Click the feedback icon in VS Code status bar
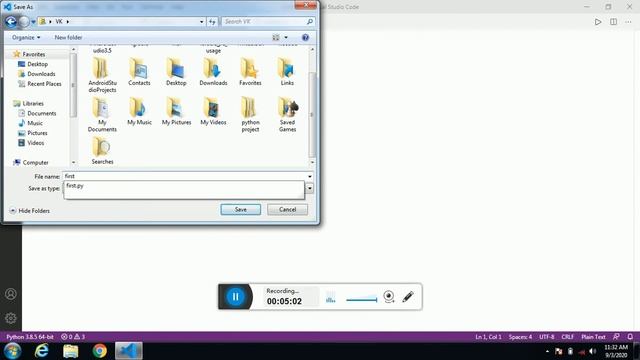This screenshot has width=640, height=360. point(616,337)
